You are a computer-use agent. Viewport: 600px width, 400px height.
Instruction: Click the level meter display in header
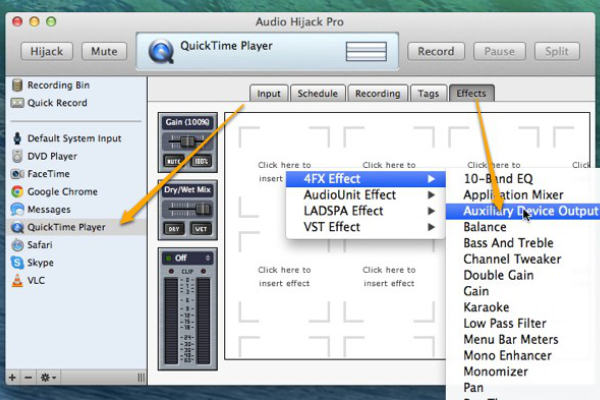point(366,51)
